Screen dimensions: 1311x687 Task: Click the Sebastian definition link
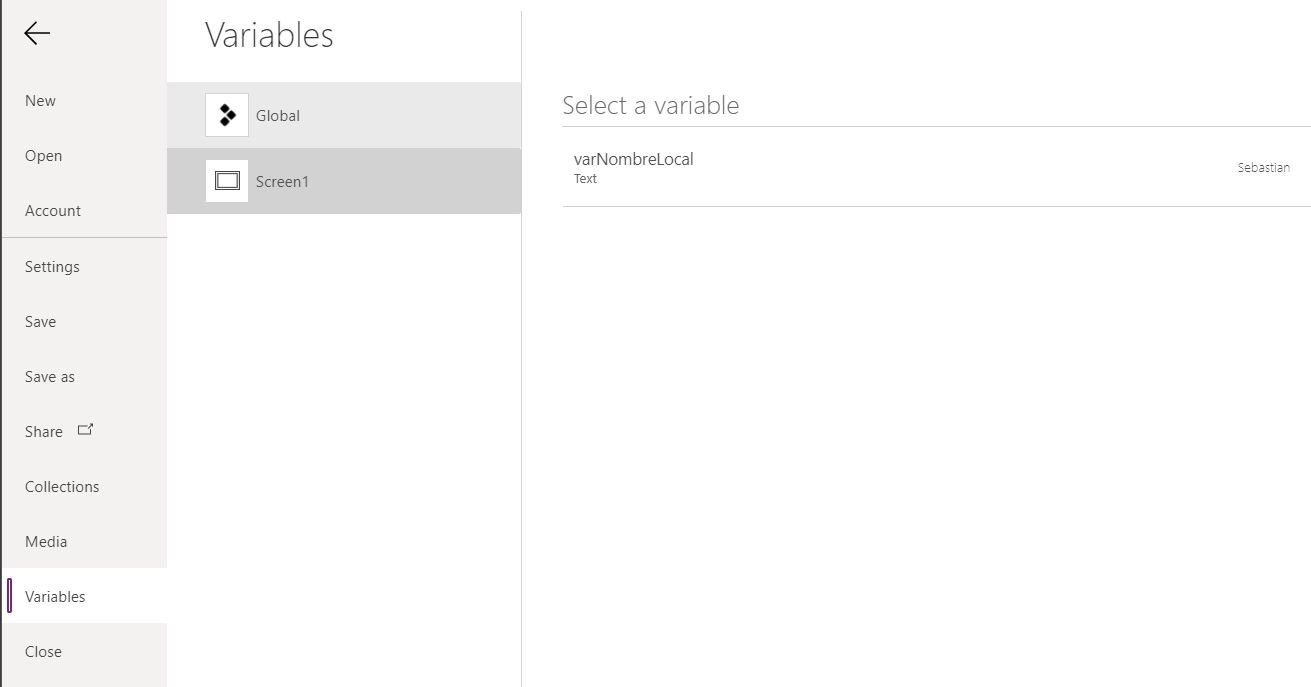(x=1263, y=167)
